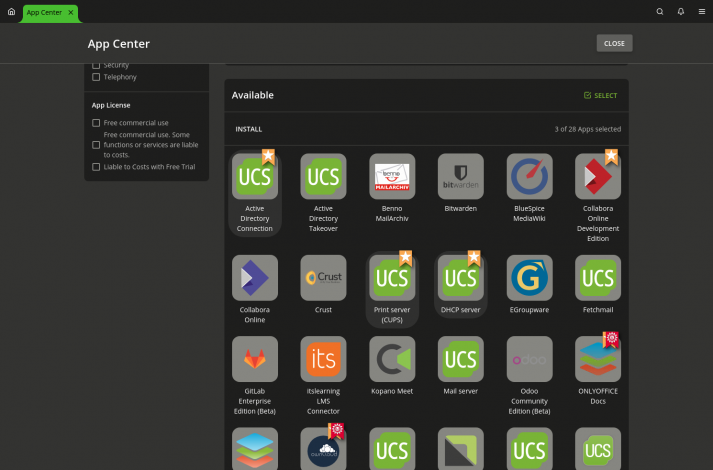Enable Free commercial use license filter
The image size is (713, 470).
coord(96,123)
